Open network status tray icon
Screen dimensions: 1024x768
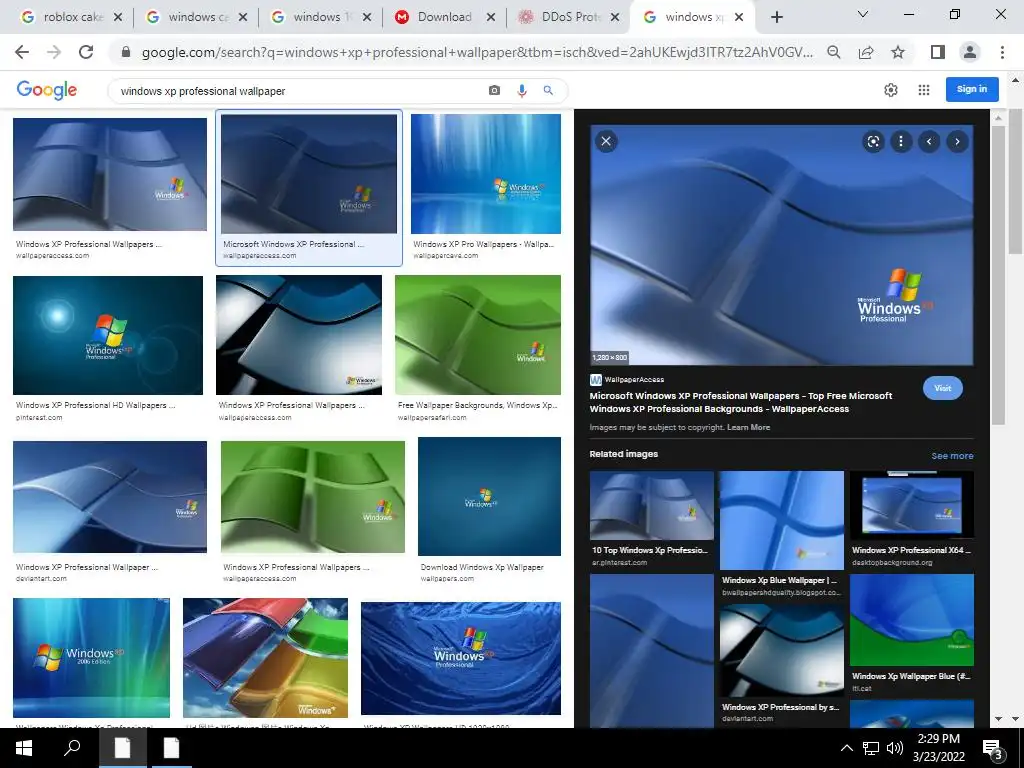tap(871, 748)
